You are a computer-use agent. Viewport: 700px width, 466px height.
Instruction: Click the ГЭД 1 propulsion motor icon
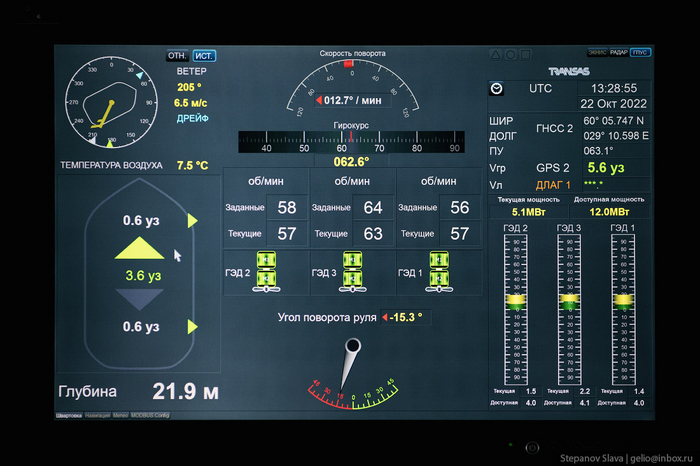439,273
